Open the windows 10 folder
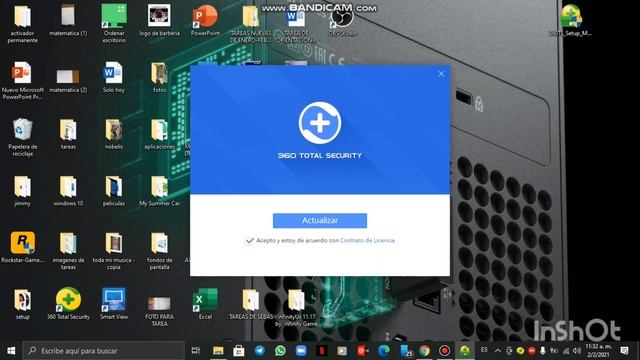 [68, 191]
